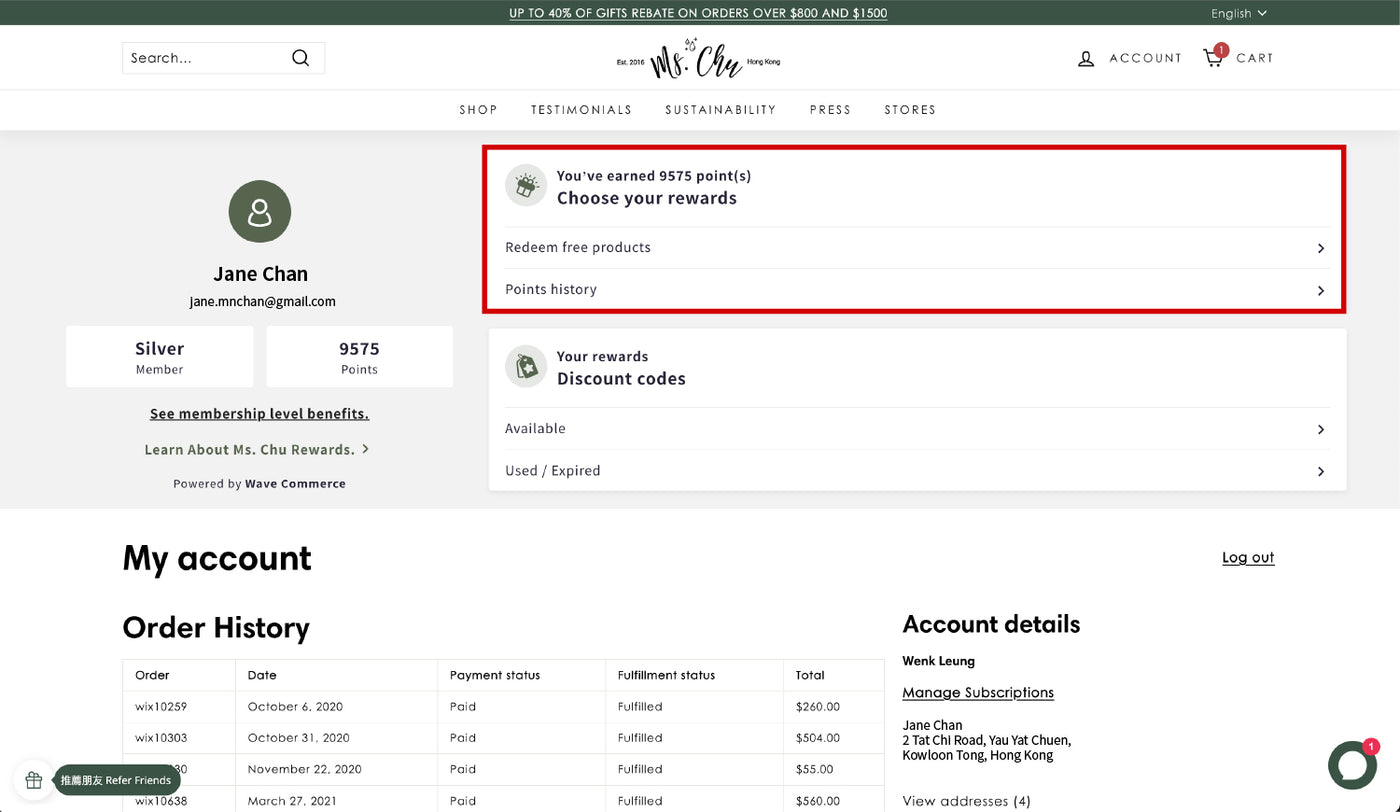This screenshot has height=812, width=1400.
Task: Click the Refer Friends gift icon
Action: pos(34,780)
